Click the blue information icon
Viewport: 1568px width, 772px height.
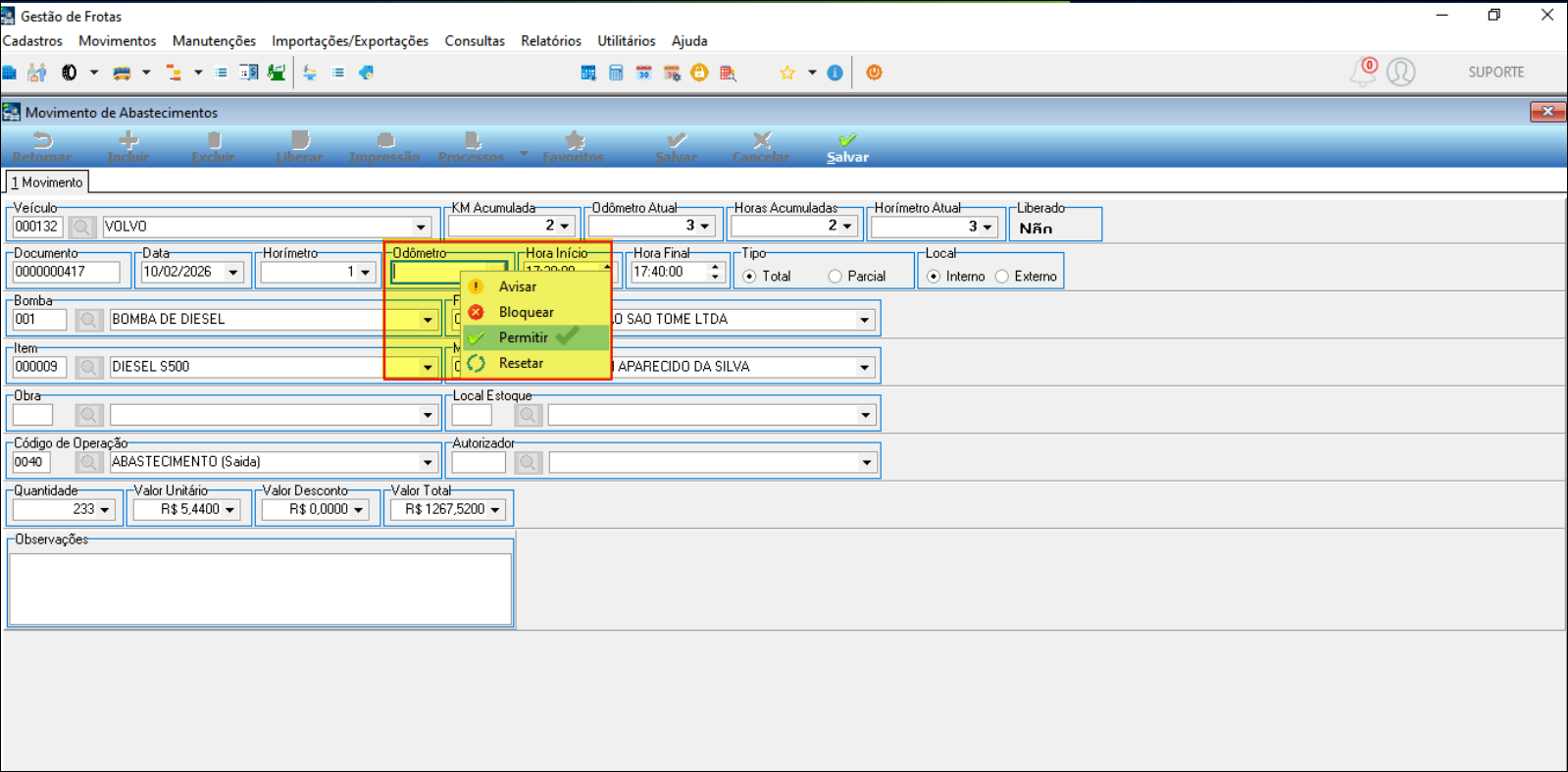835,73
